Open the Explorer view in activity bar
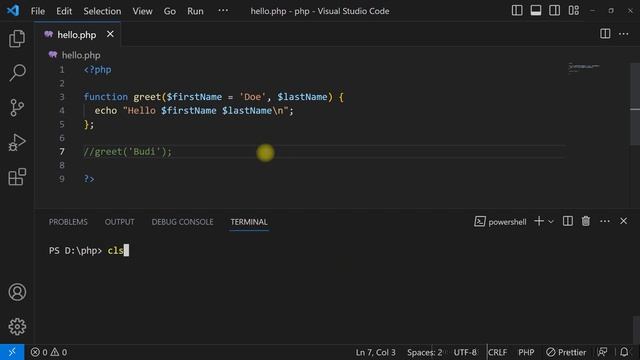 pos(17,38)
